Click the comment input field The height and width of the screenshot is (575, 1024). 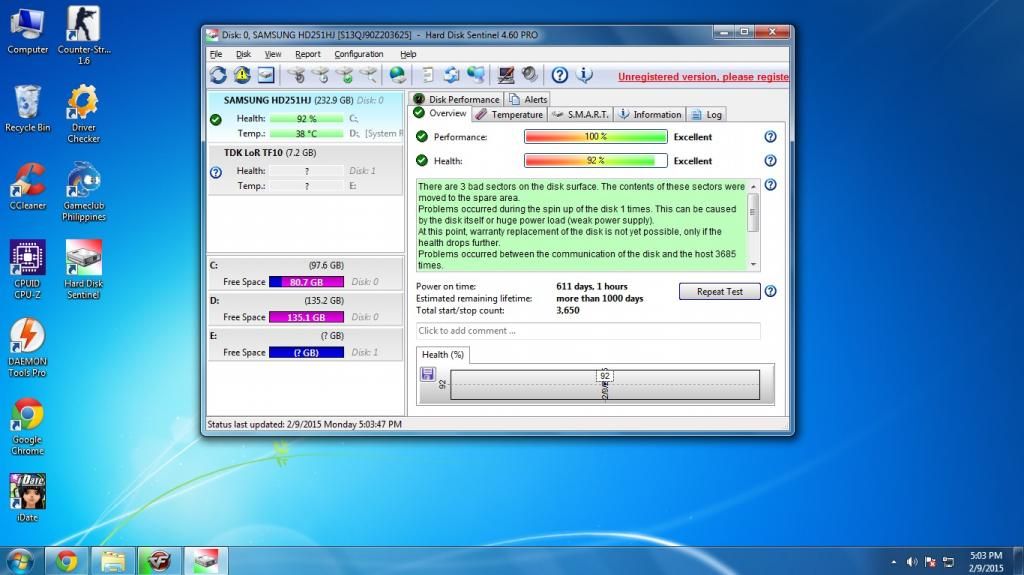[588, 331]
